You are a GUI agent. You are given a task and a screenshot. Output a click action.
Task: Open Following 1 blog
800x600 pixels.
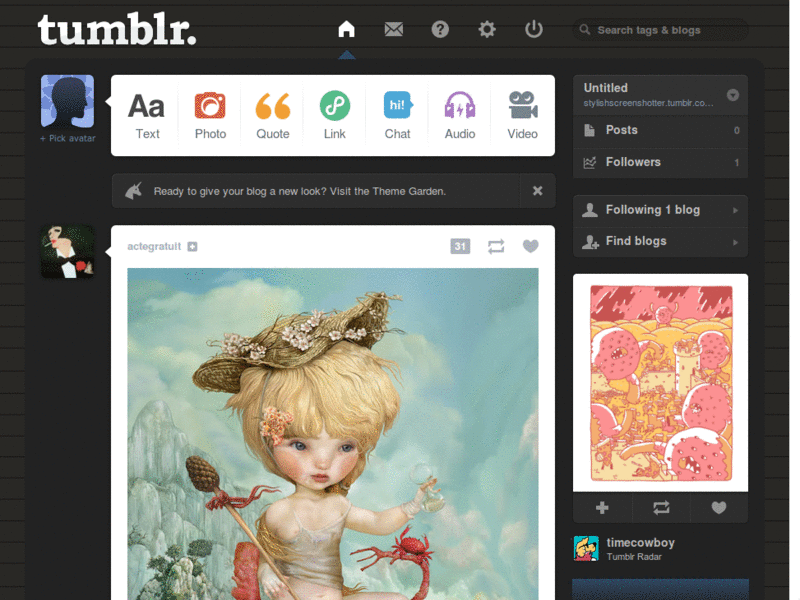pos(661,210)
